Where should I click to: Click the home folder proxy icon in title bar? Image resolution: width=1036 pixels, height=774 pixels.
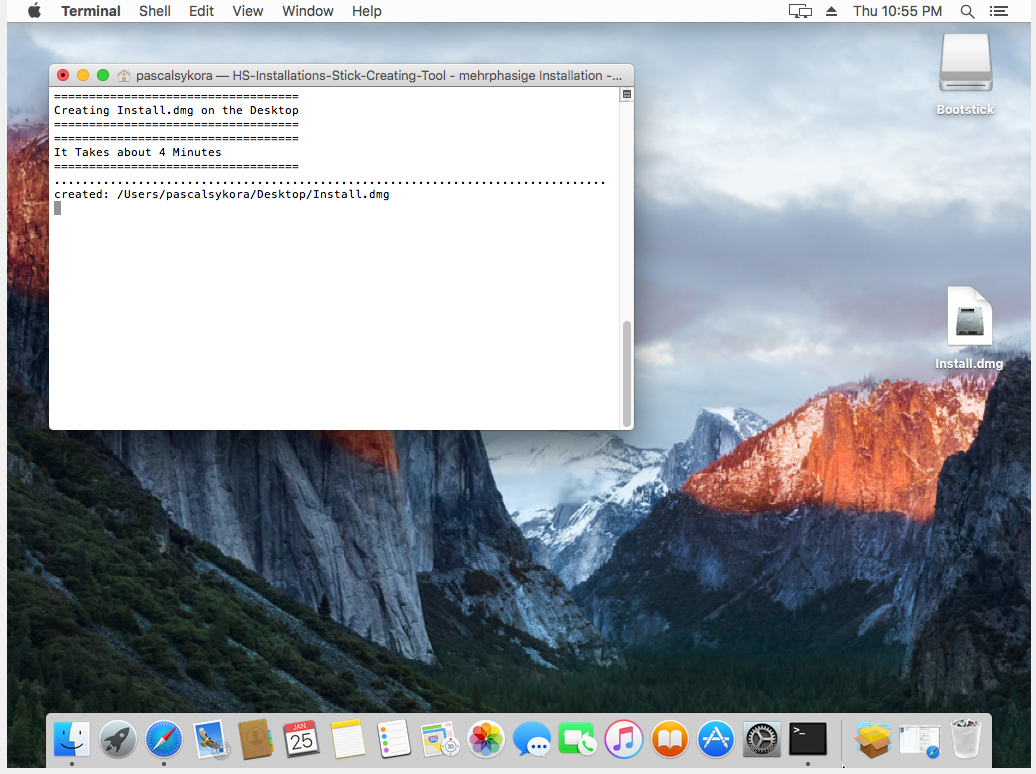(124, 75)
